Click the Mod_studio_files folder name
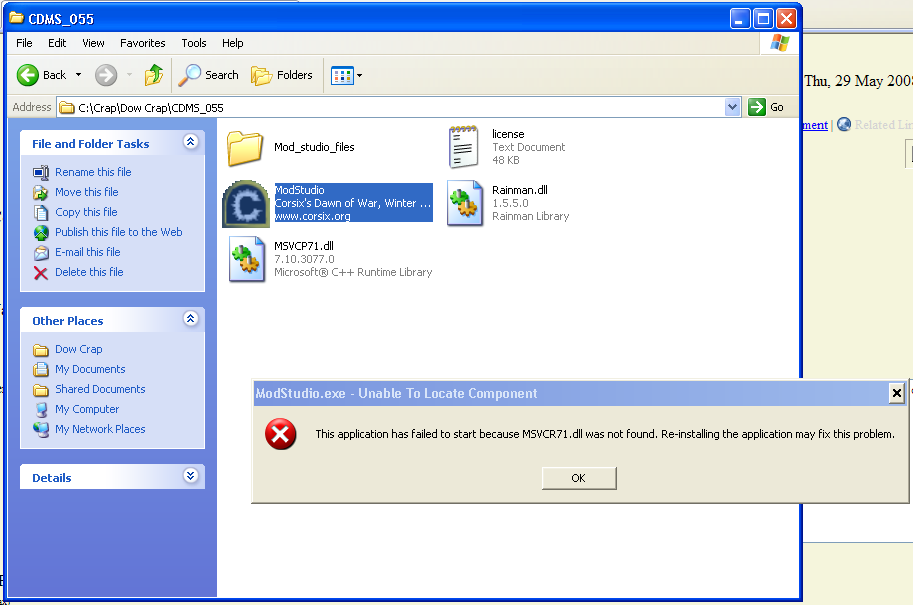Viewport: 913px width, 605px height. click(314, 147)
